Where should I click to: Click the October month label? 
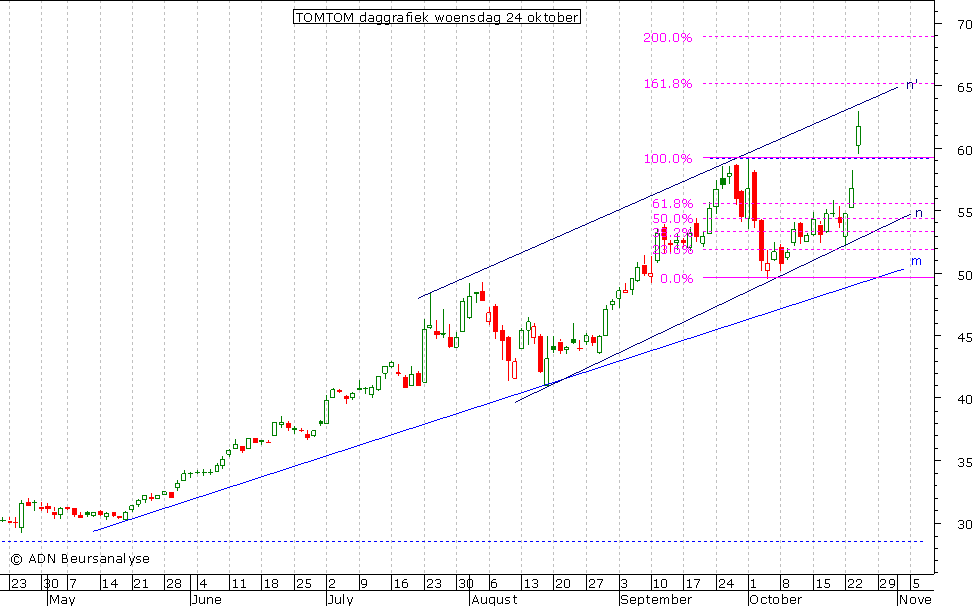[x=775, y=599]
